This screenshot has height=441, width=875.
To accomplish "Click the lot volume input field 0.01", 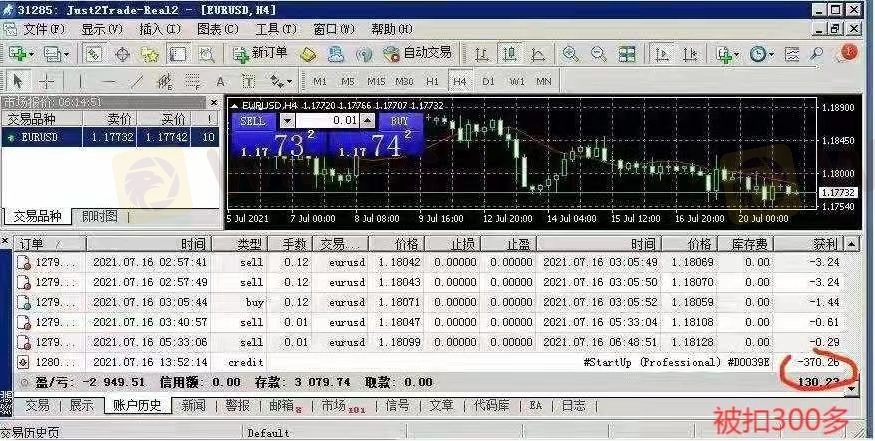I will tap(326, 121).
